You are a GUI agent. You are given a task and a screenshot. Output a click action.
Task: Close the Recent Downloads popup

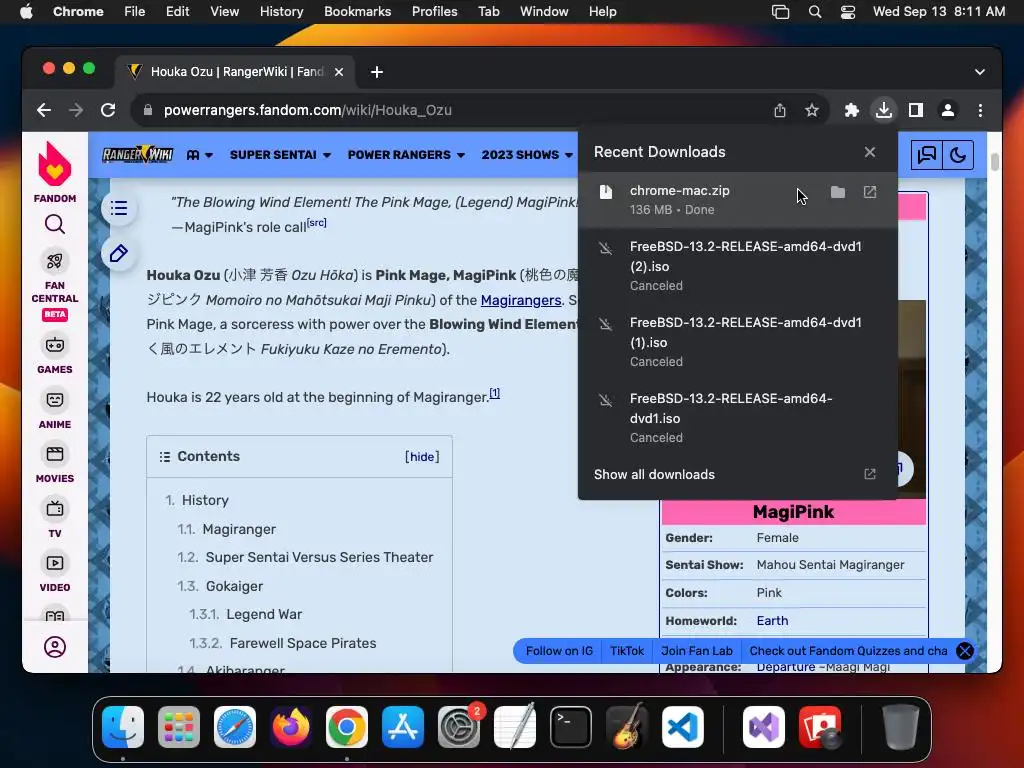click(x=870, y=152)
